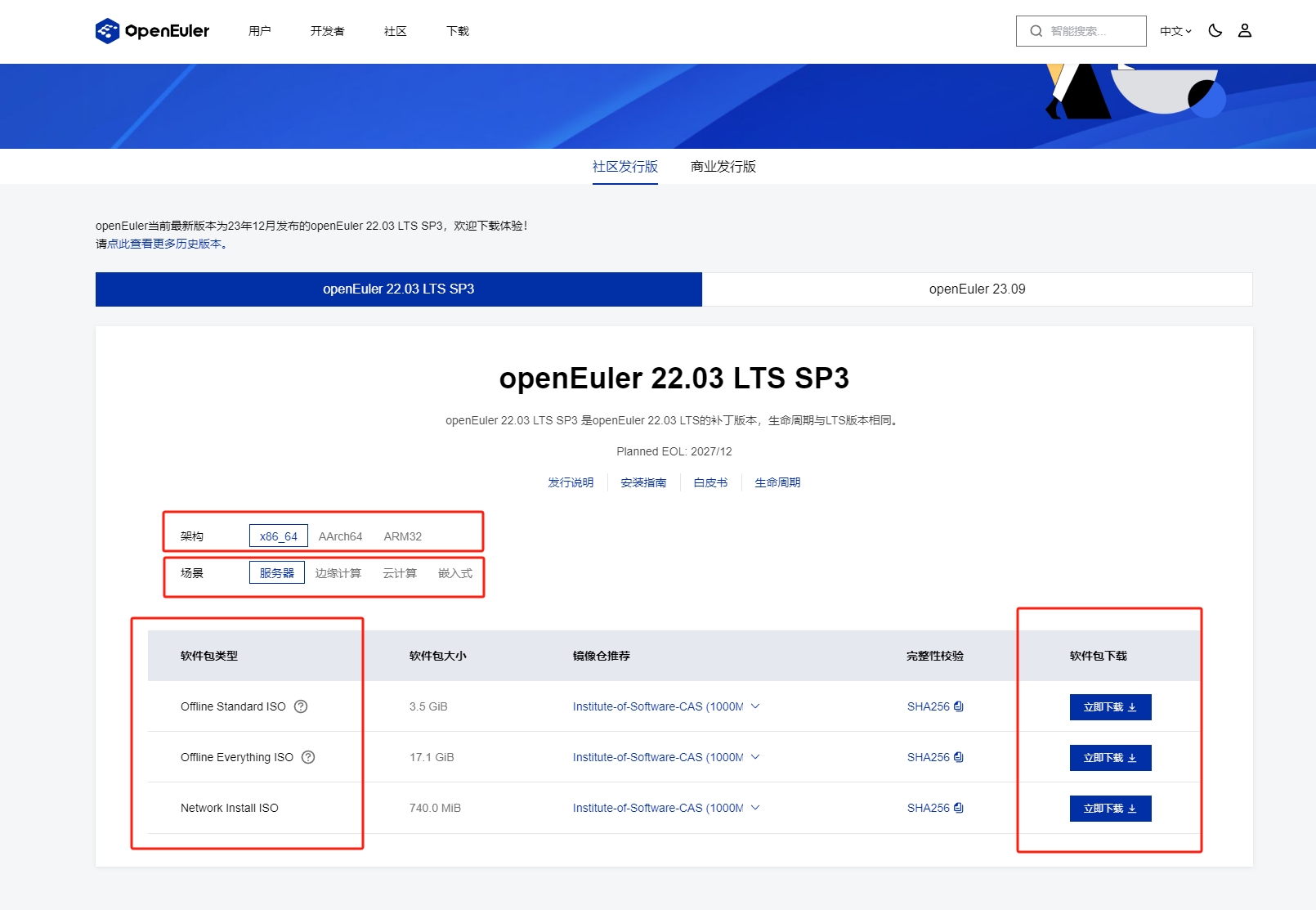1316x910 pixels.
Task: Click the 3.5 GiB size cell
Action: point(428,706)
